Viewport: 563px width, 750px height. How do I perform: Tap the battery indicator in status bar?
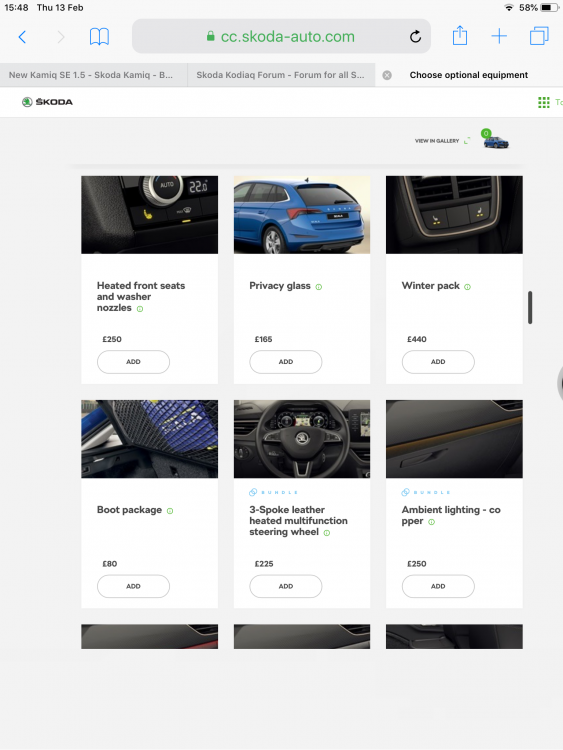coord(550,8)
